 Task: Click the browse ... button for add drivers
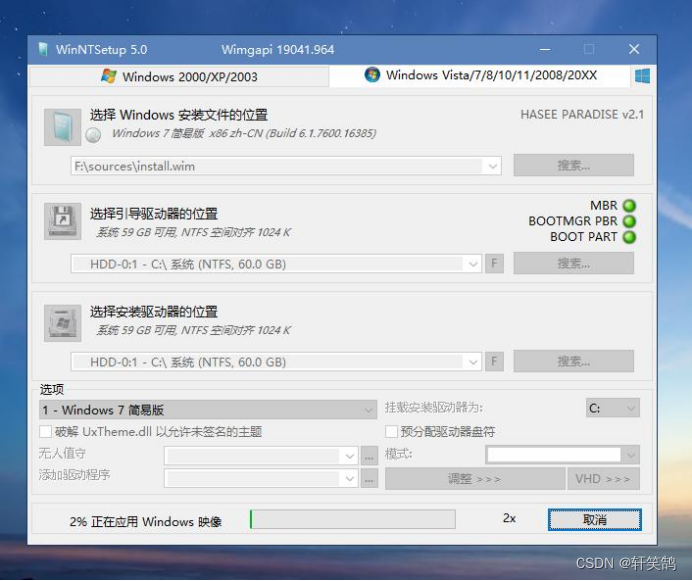pos(369,478)
